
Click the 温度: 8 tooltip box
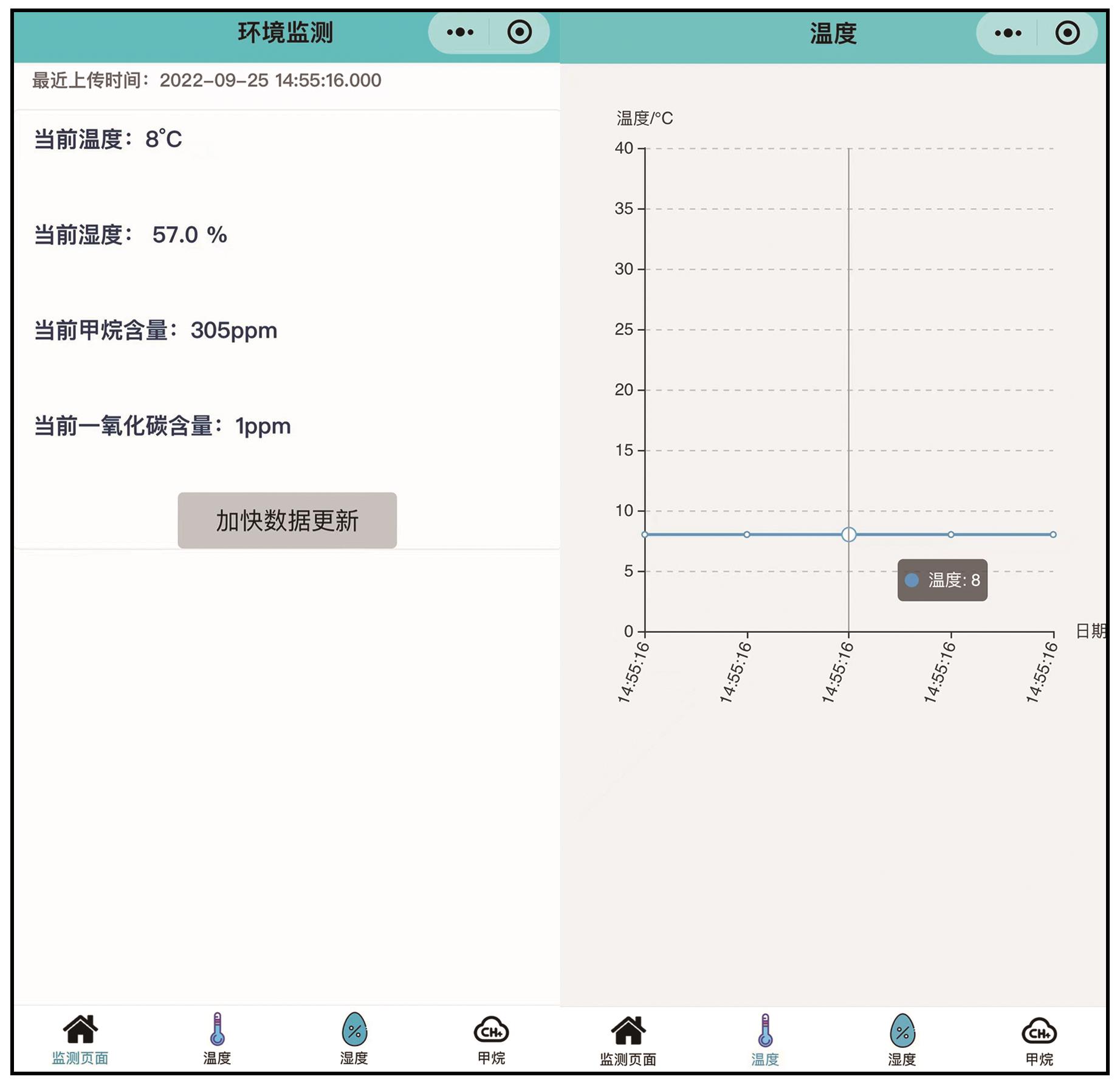[942, 580]
